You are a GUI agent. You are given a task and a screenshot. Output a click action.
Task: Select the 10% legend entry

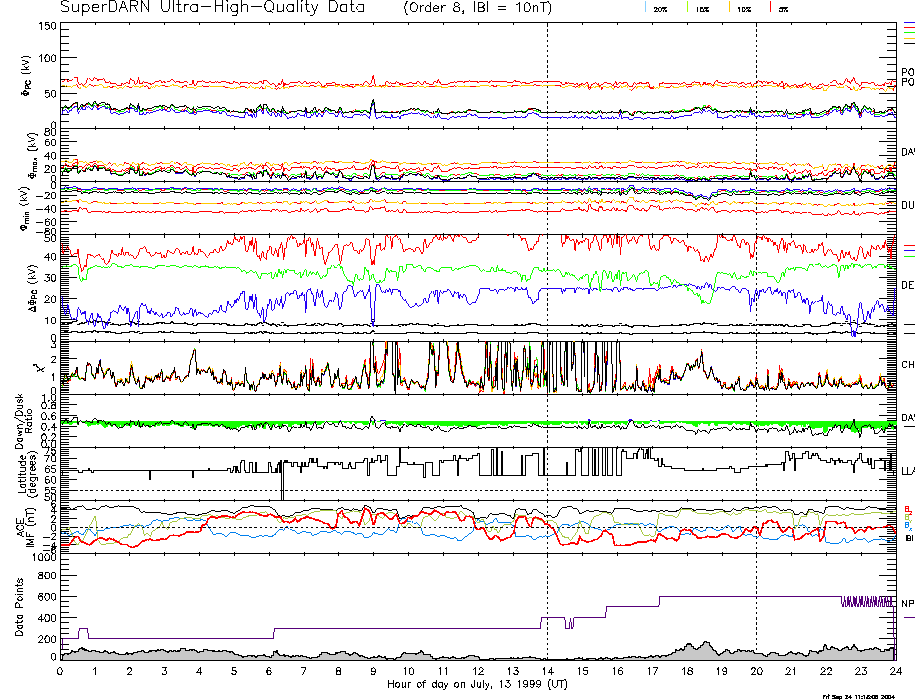743,8
